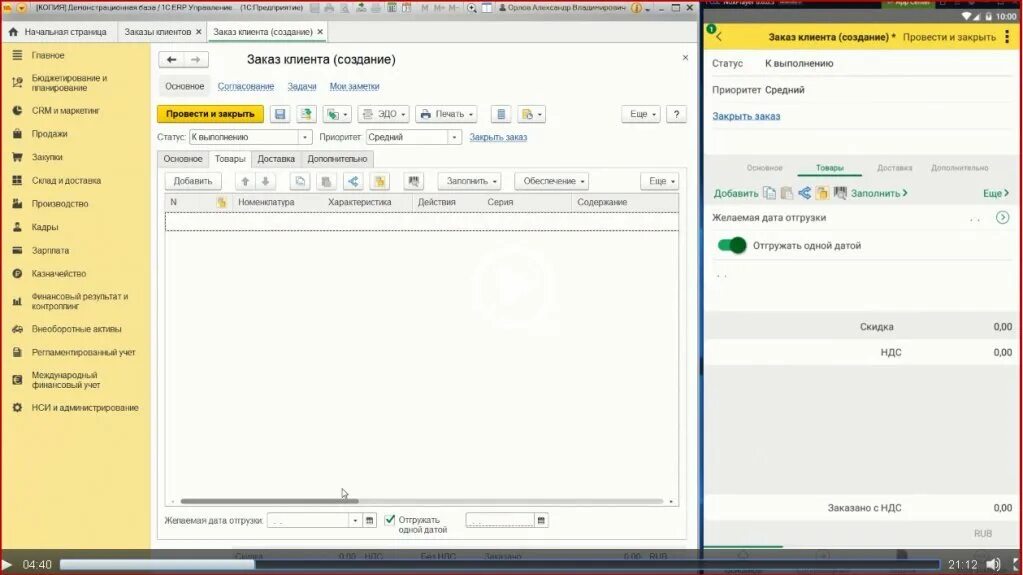Click the forward arrow navigation button
This screenshot has height=575, width=1023.
(196, 59)
